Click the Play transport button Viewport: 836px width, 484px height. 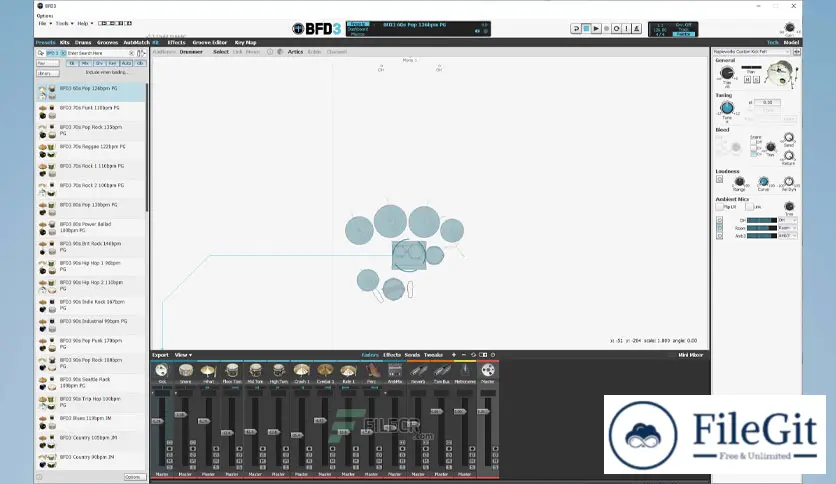click(596, 29)
